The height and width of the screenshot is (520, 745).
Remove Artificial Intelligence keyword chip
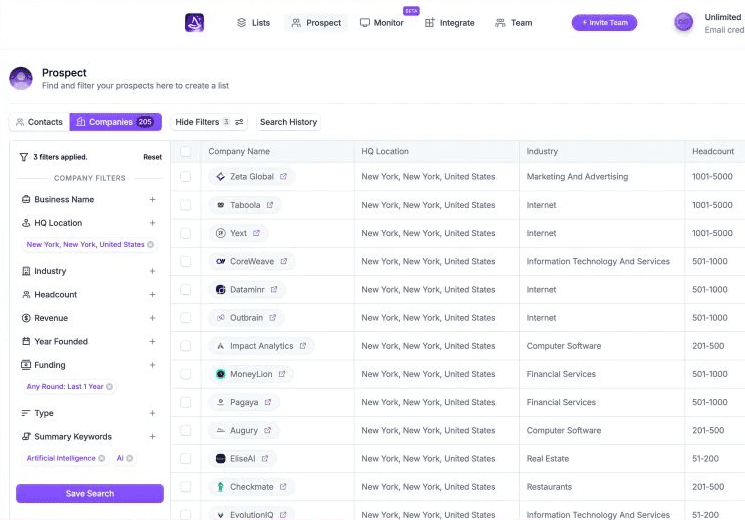(x=101, y=458)
